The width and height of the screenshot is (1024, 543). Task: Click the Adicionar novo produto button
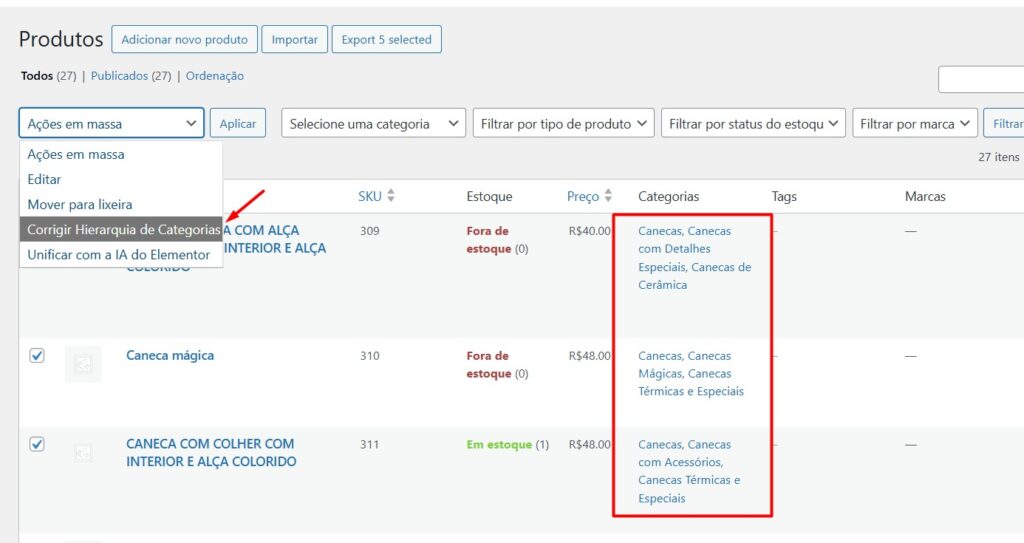click(x=184, y=40)
